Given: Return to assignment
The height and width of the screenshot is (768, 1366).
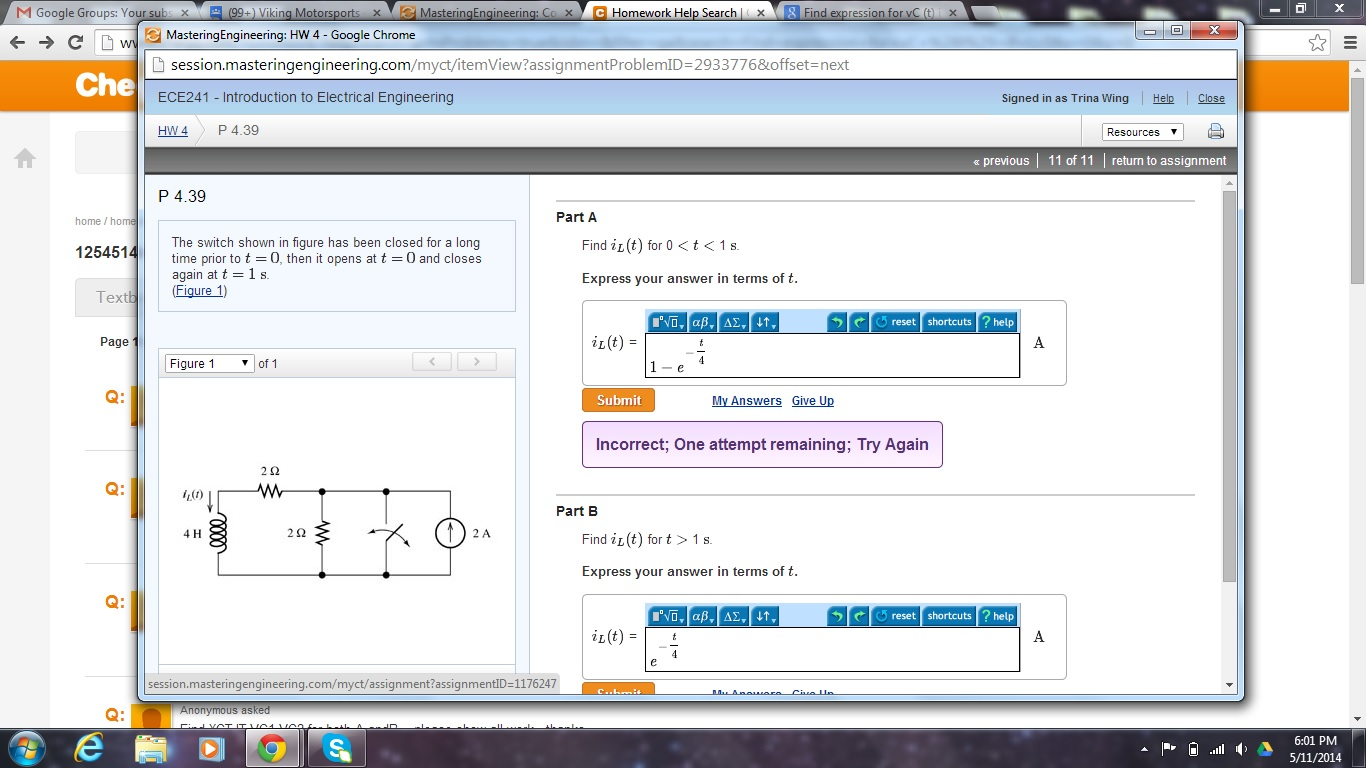Looking at the screenshot, I should click(x=1169, y=161).
